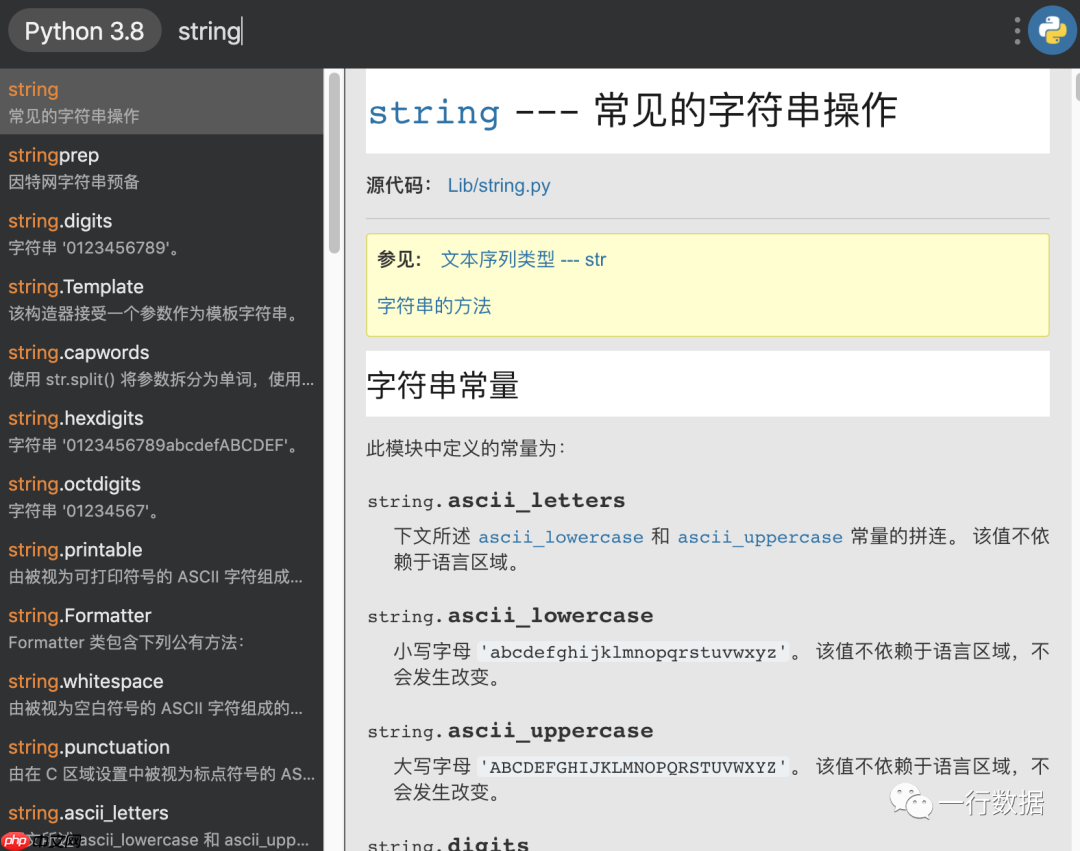Click the Python logo icon
Image resolution: width=1080 pixels, height=851 pixels.
click(1052, 30)
